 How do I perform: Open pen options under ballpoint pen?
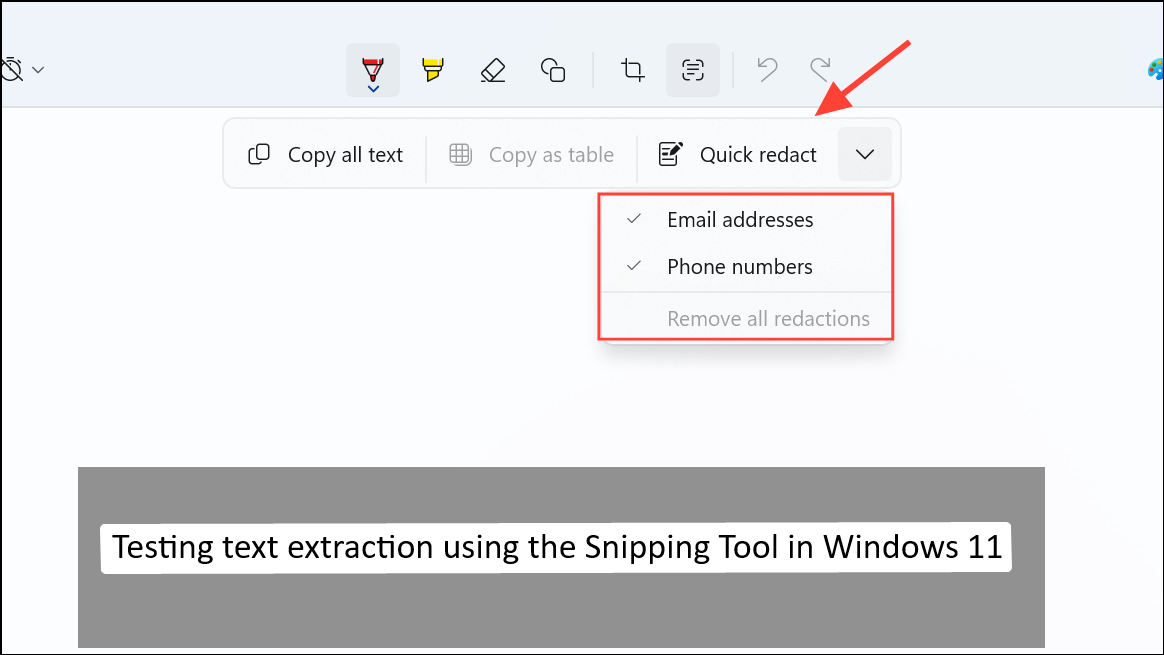[373, 89]
